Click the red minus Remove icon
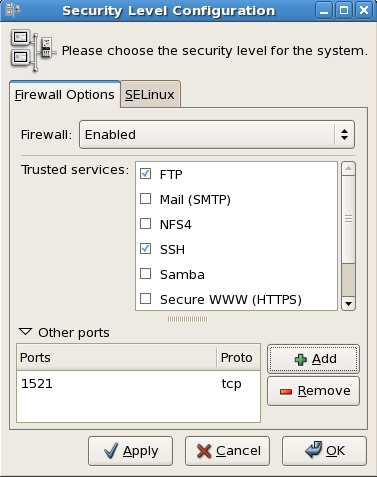377x477 pixels. pos(286,391)
